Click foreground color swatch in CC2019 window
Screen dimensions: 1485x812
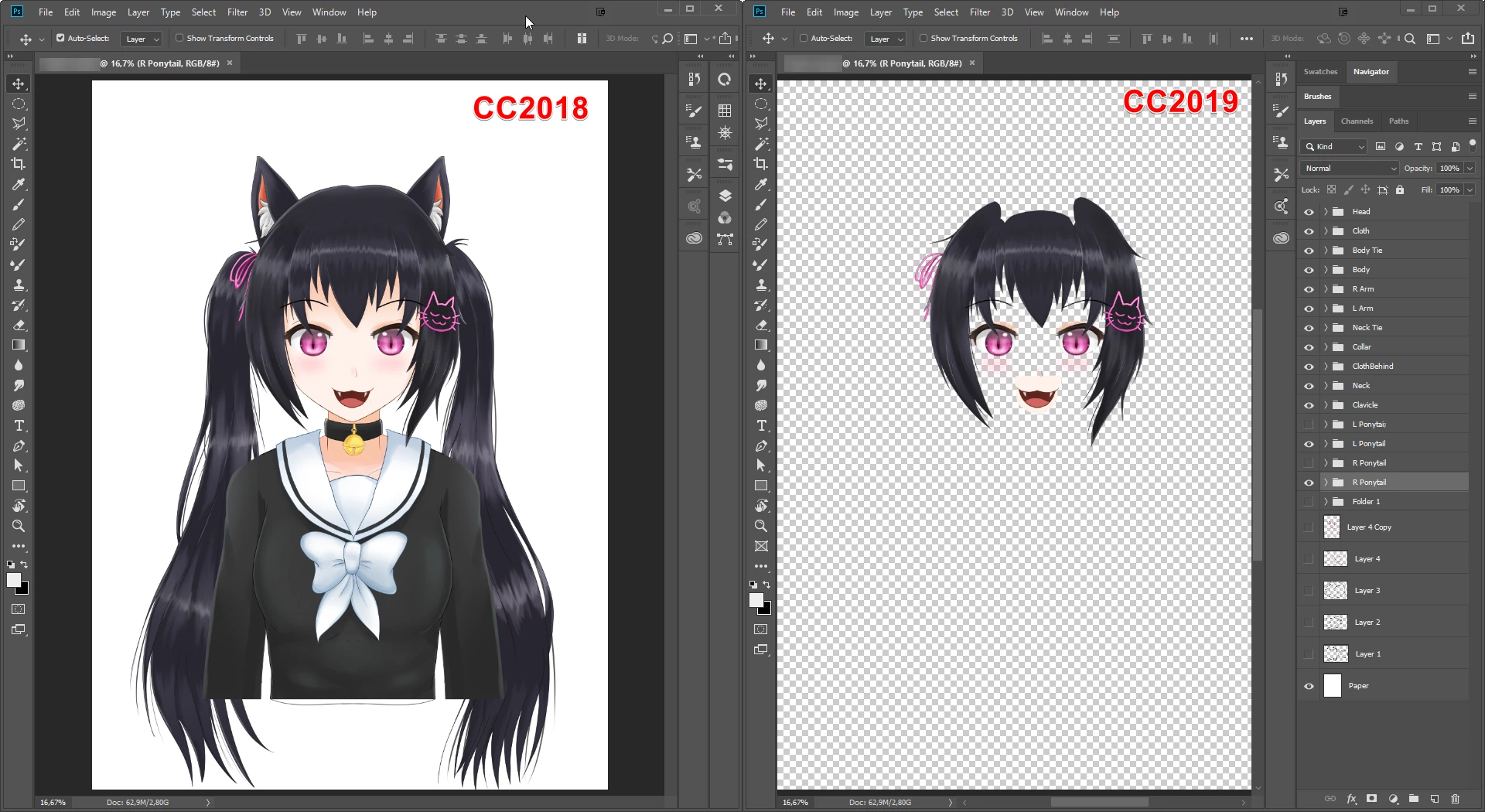[x=756, y=600]
